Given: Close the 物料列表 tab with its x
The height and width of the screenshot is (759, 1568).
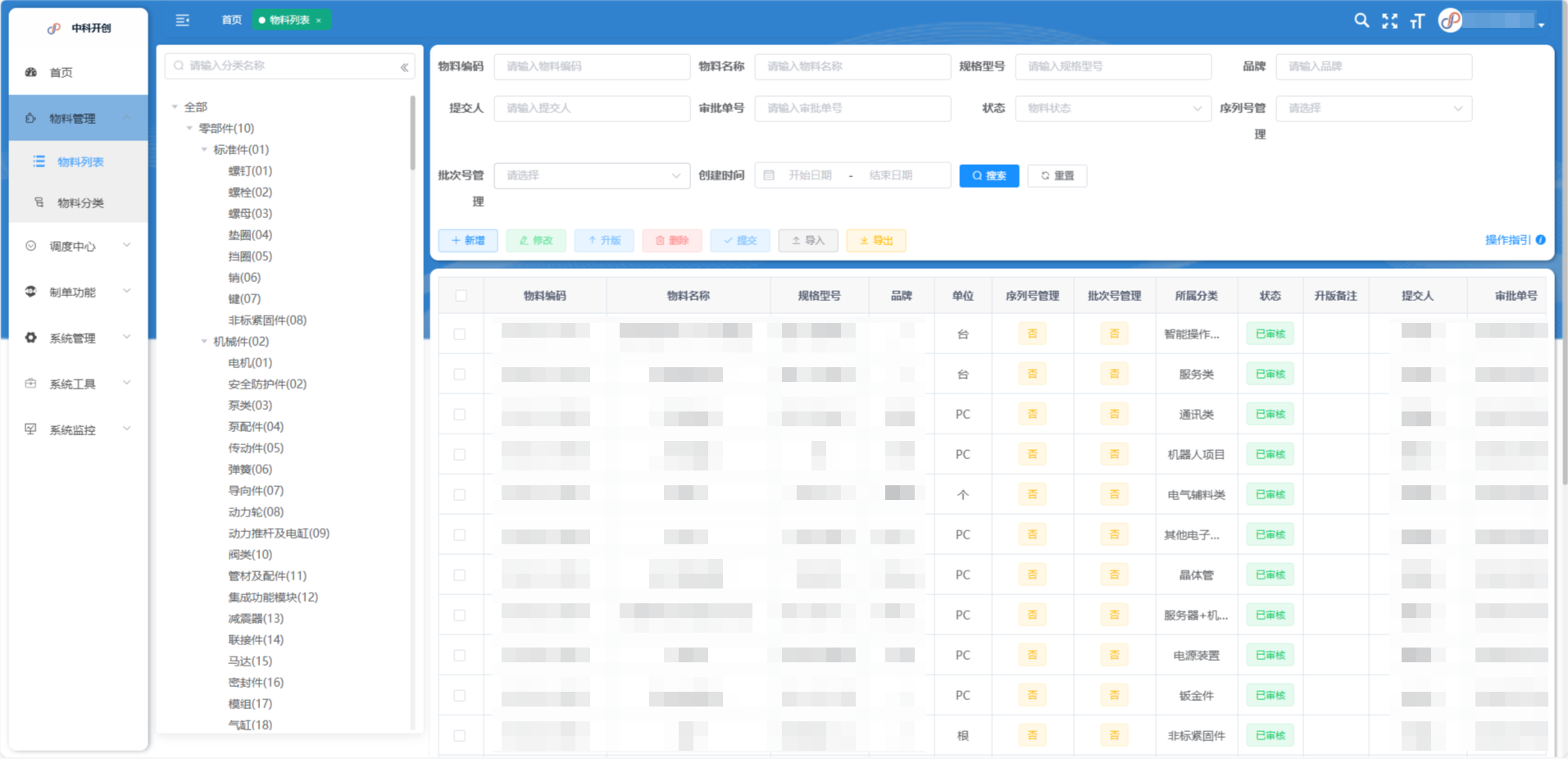Looking at the screenshot, I should coord(319,20).
